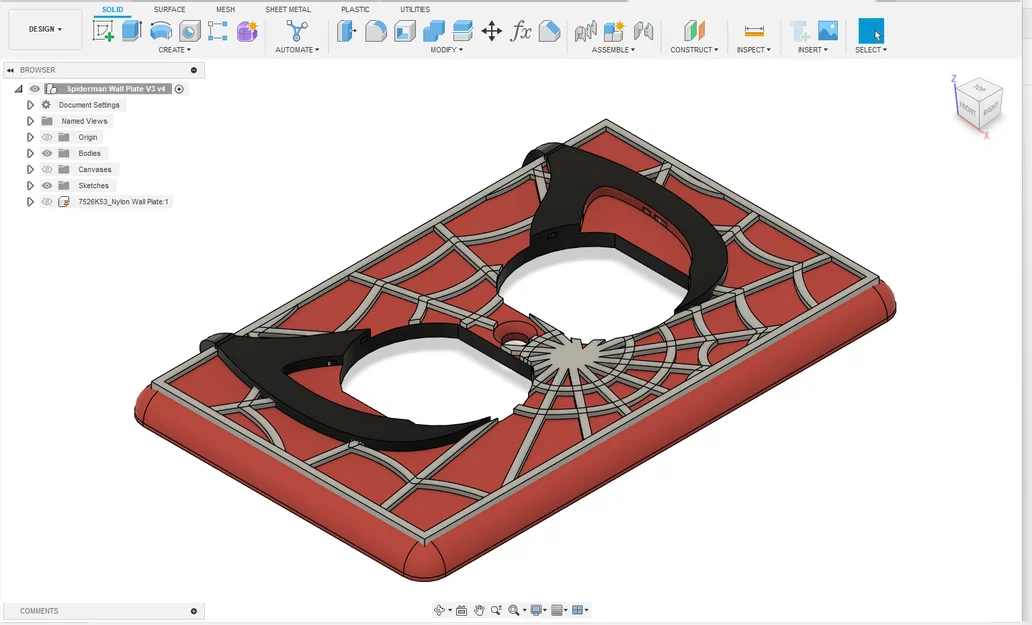
Task: Click the Insert Derive icon
Action: point(800,30)
